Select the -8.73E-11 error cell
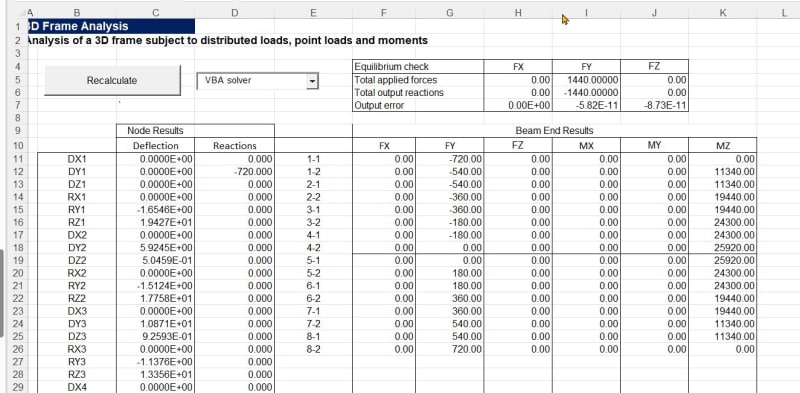 [655, 106]
